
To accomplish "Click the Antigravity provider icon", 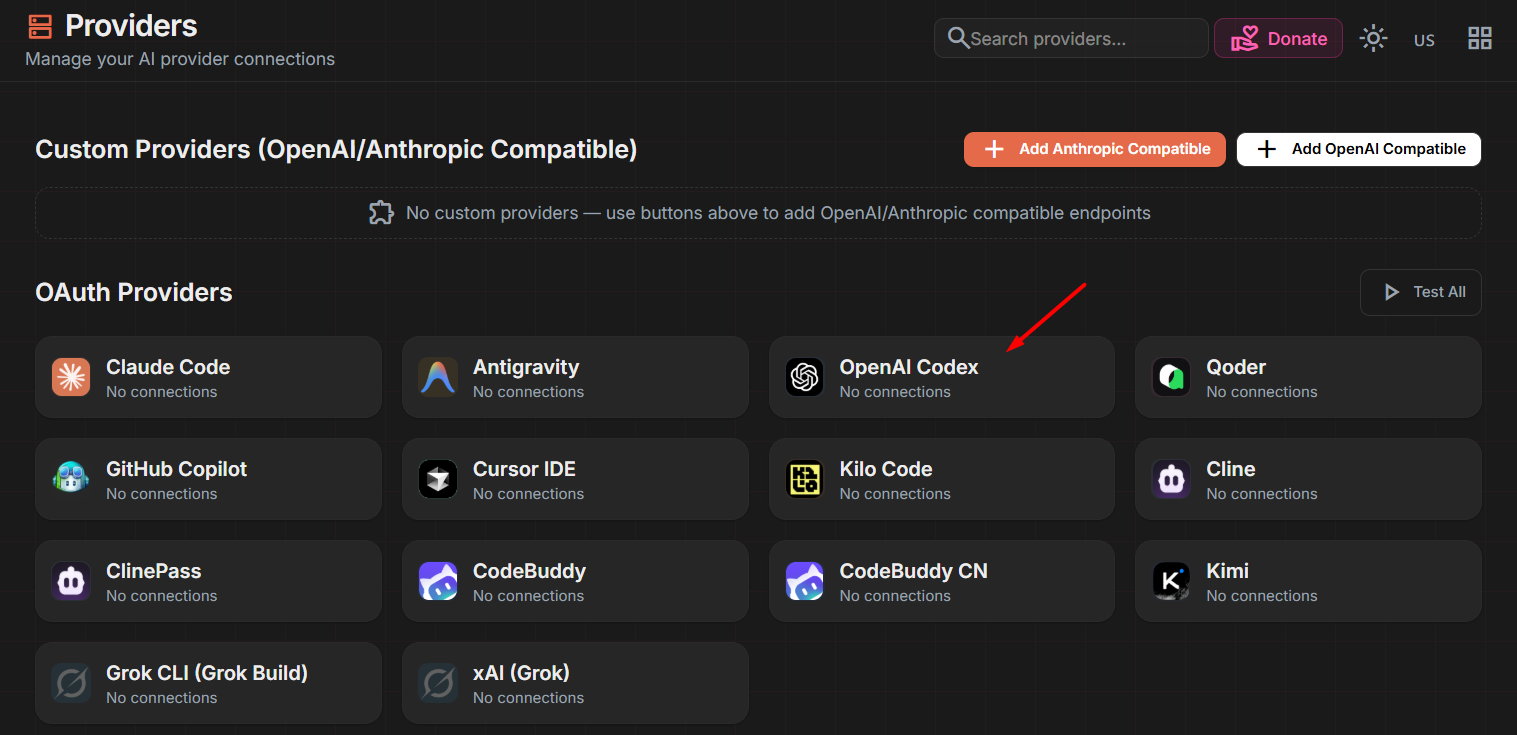I will tap(438, 377).
